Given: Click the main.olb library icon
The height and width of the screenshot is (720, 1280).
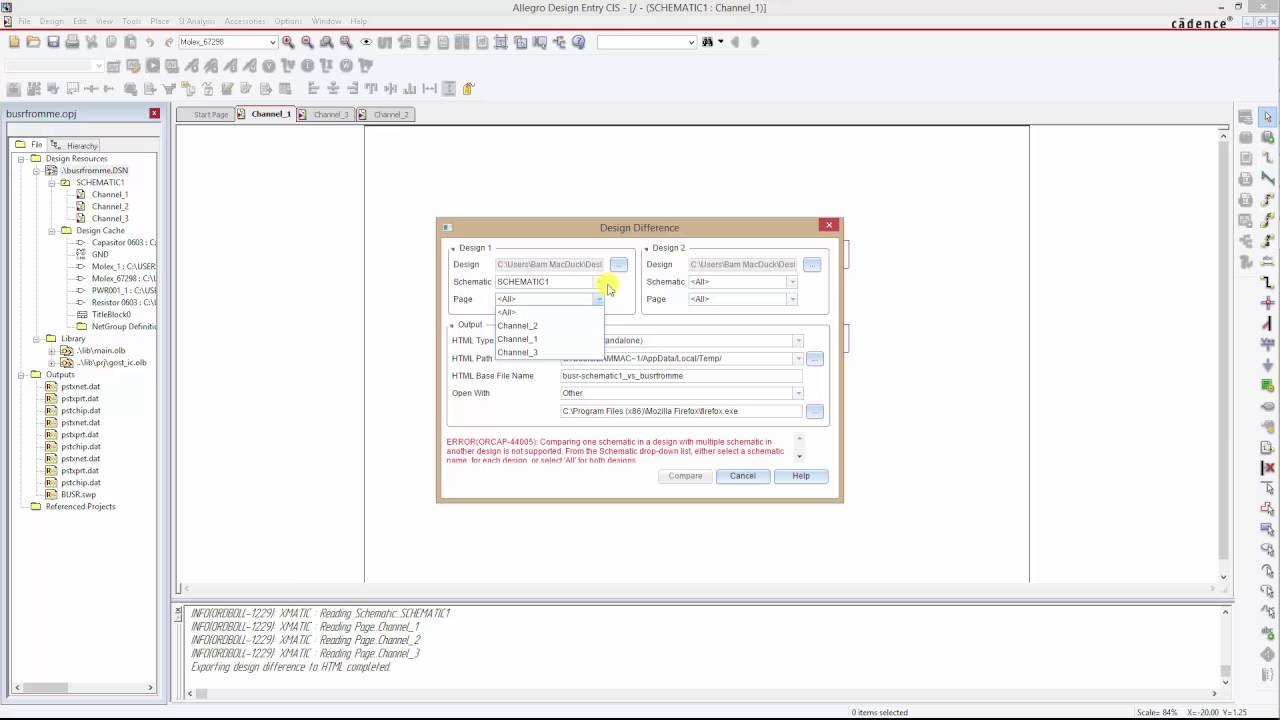Looking at the screenshot, I should point(67,350).
